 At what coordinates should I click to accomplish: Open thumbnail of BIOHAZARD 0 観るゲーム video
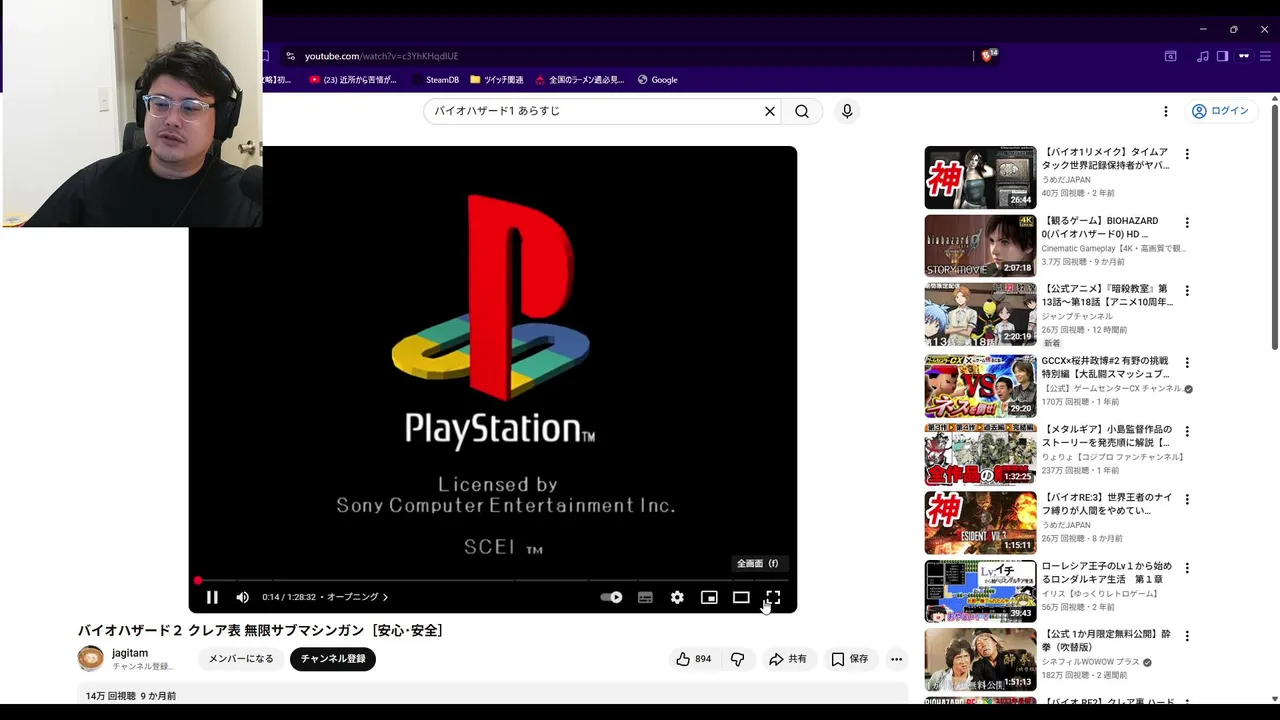(x=980, y=246)
